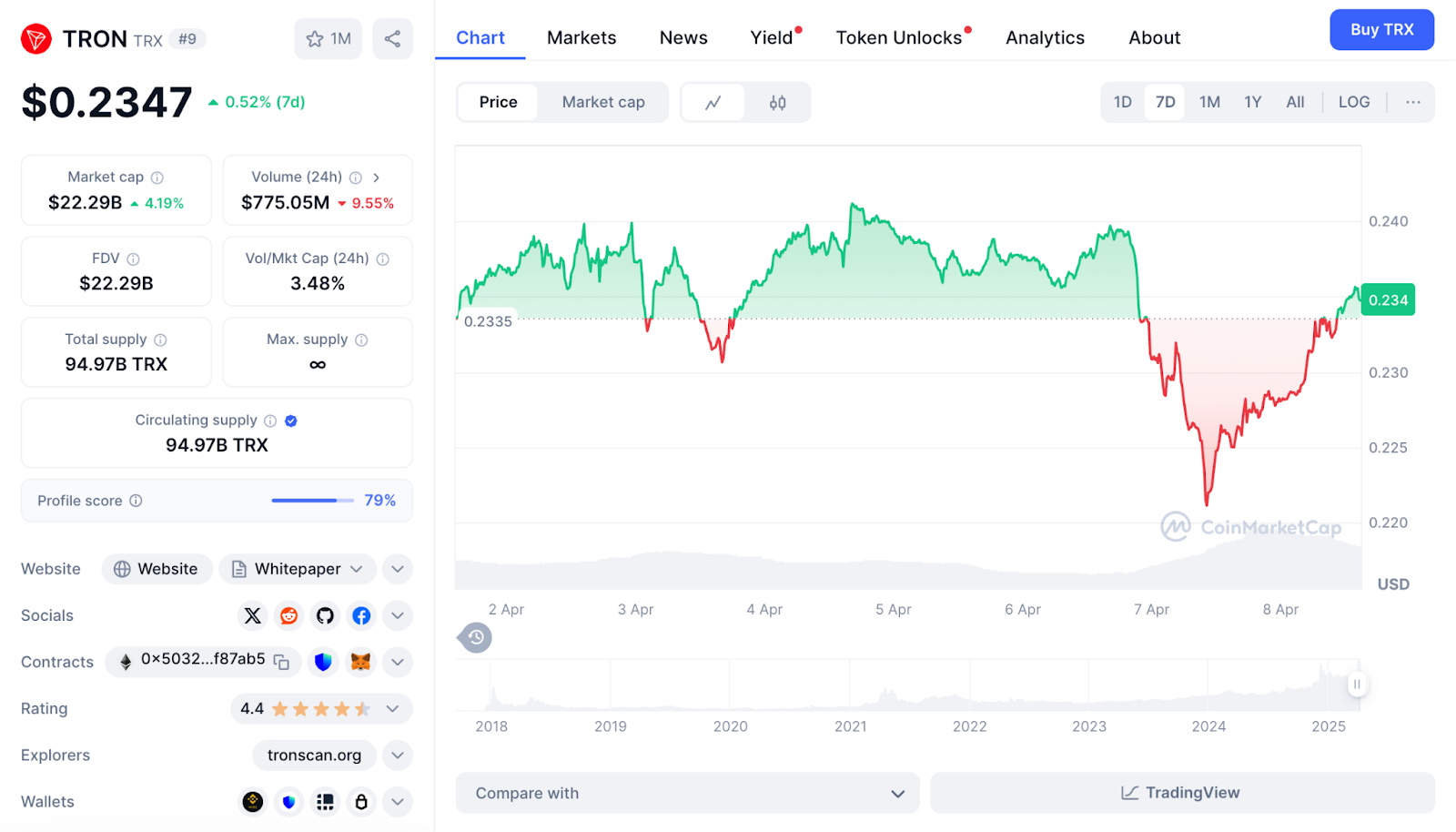
Task: Open chart more options (three dots)
Action: coord(1412,102)
